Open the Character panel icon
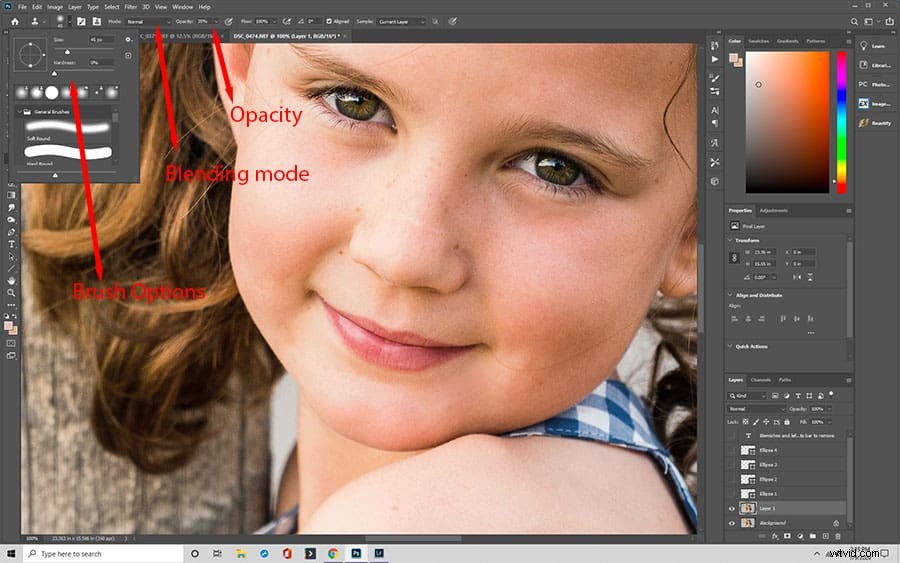 tap(715, 110)
